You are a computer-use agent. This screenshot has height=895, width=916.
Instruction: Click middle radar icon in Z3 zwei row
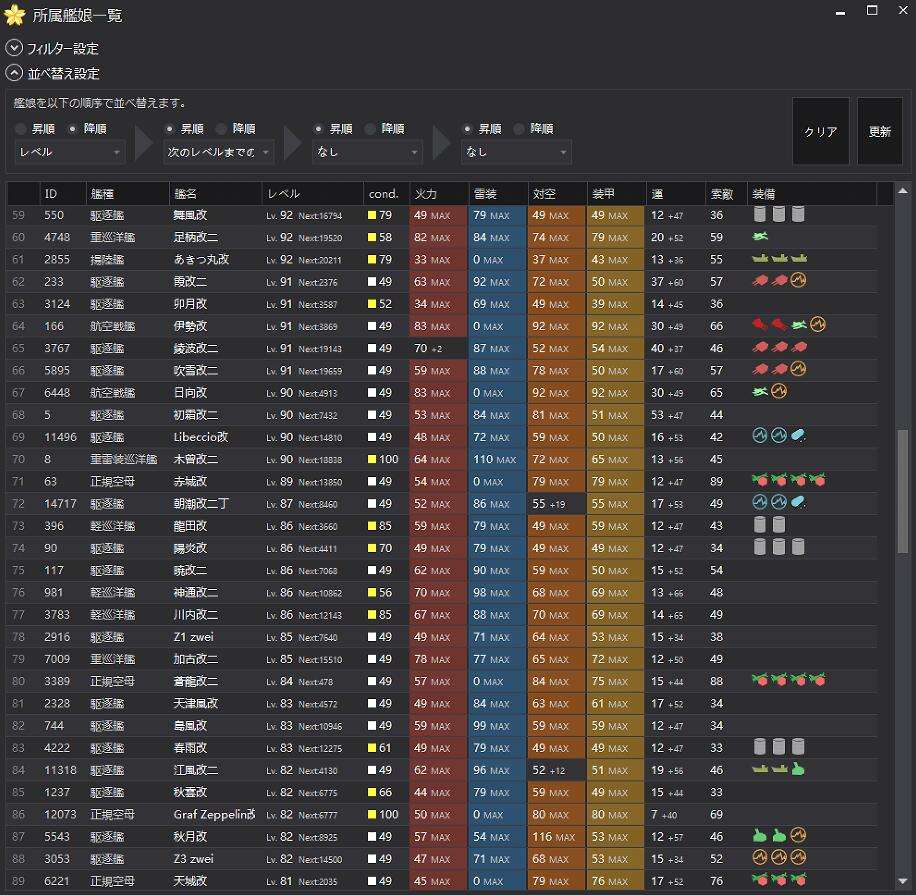[x=779, y=858]
